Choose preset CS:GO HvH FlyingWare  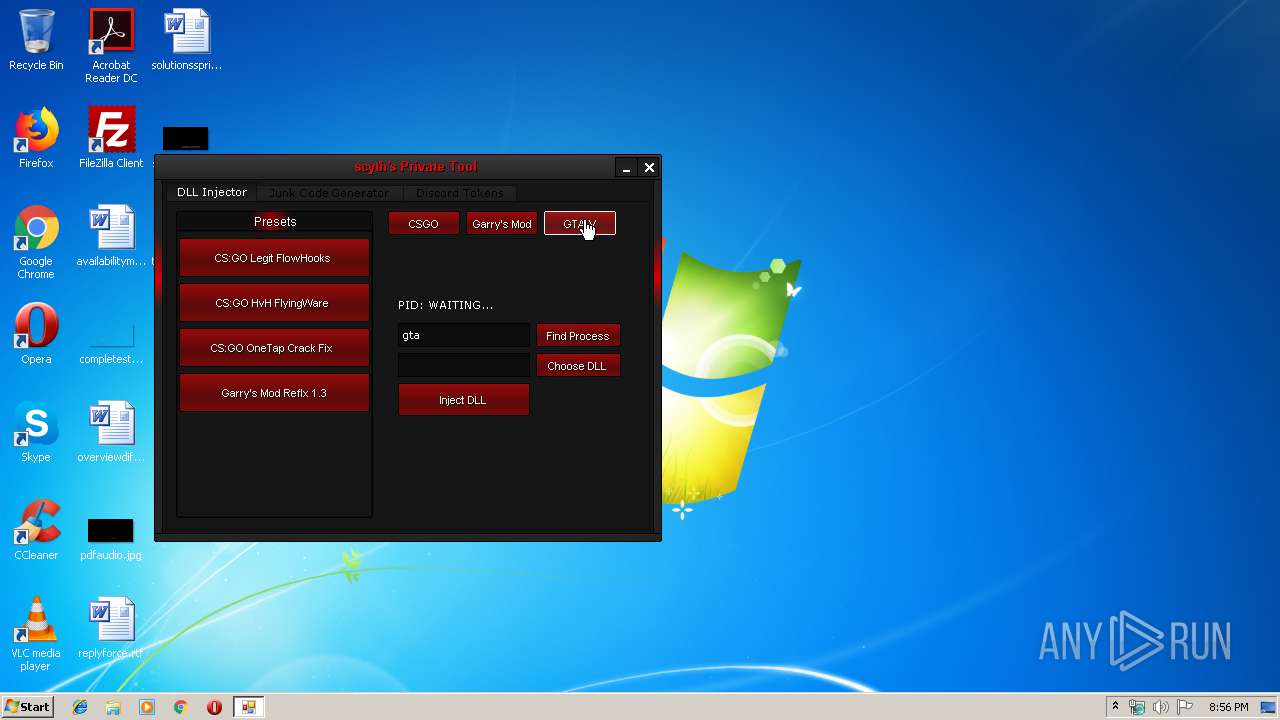click(274, 303)
